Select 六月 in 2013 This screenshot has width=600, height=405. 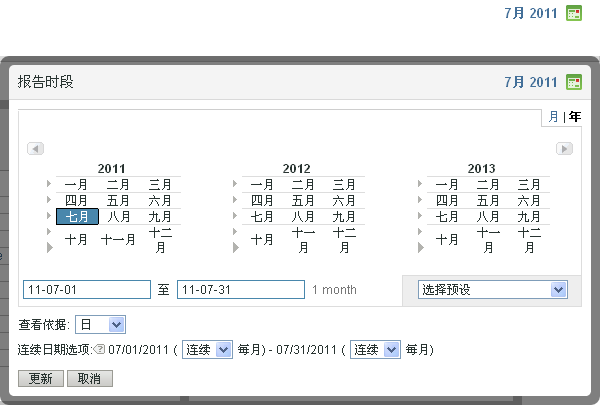(529, 201)
